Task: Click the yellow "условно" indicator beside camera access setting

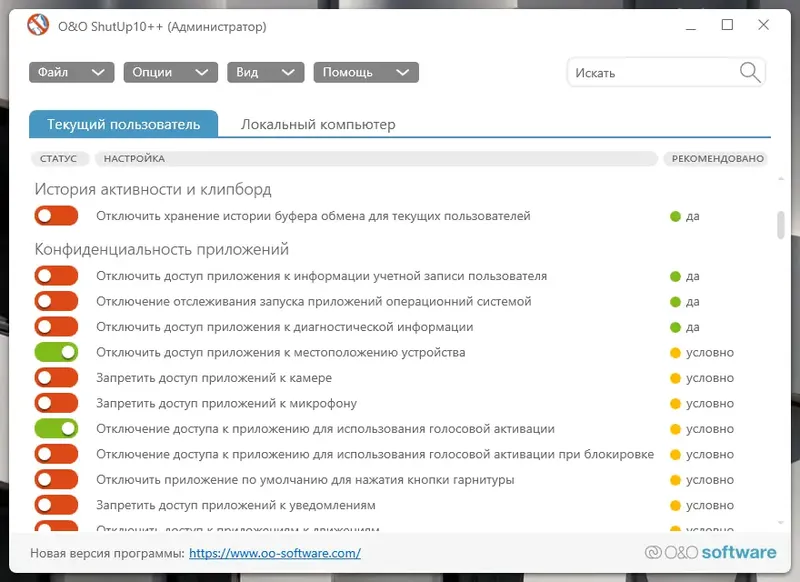Action: coord(701,377)
